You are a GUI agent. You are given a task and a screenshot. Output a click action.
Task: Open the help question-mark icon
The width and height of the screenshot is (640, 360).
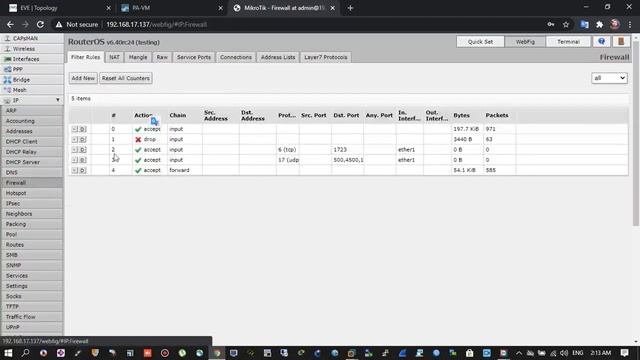(x=601, y=42)
